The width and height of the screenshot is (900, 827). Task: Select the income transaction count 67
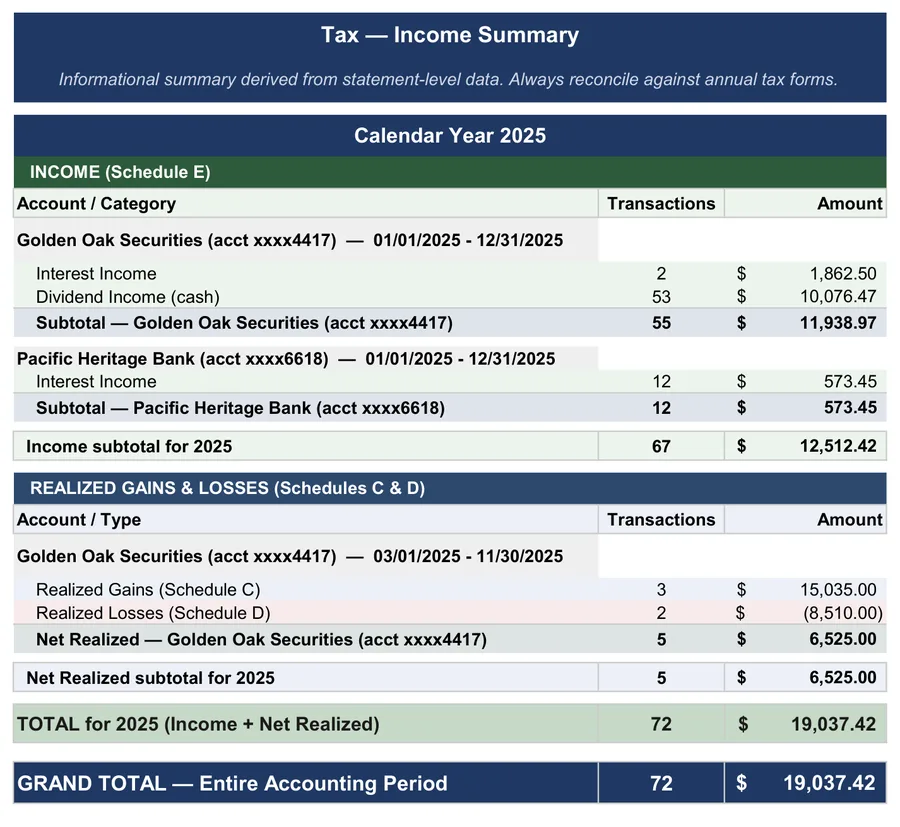(x=661, y=446)
